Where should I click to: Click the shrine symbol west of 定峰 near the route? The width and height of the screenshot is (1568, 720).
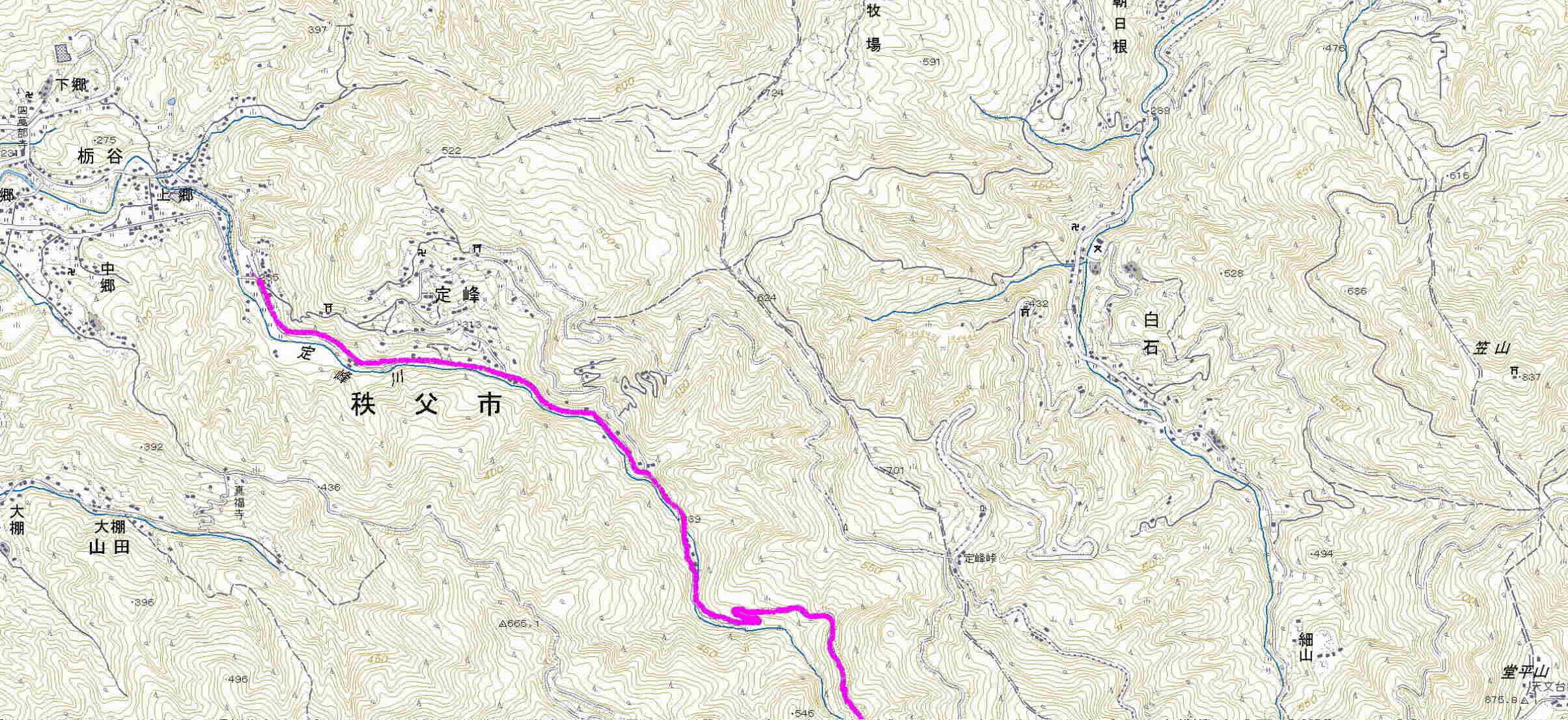(327, 308)
